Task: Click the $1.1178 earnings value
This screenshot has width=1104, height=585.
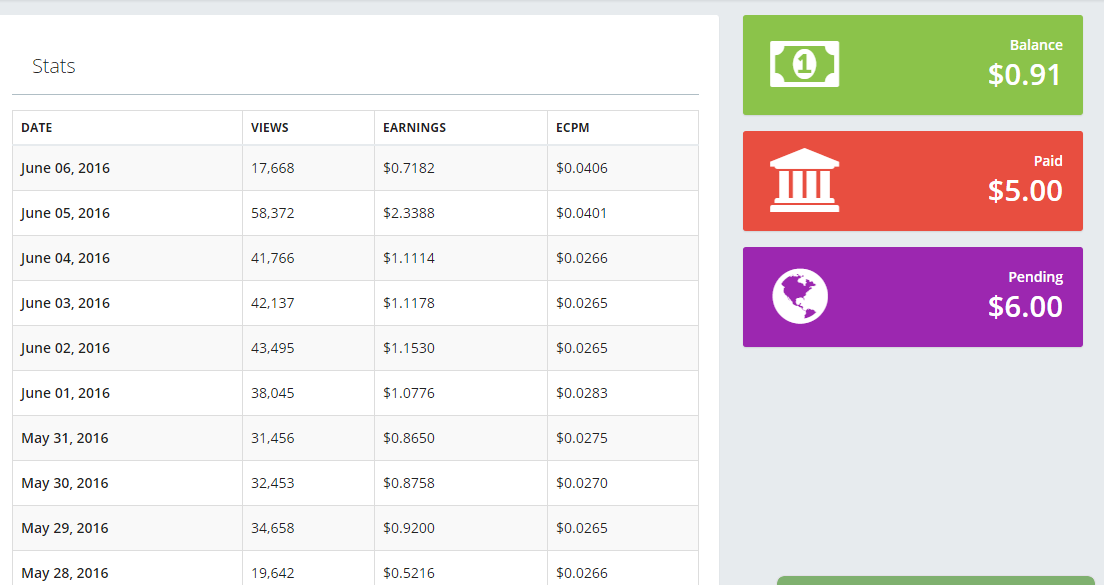Action: coord(409,303)
